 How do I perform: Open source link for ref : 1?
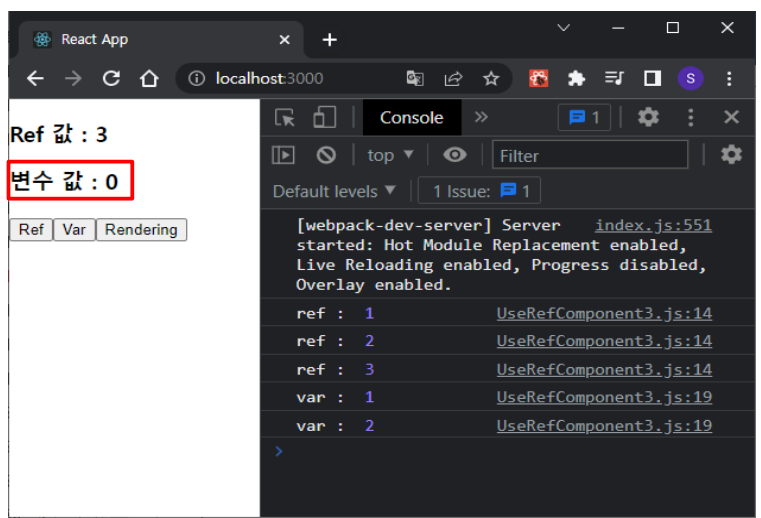coord(604,314)
